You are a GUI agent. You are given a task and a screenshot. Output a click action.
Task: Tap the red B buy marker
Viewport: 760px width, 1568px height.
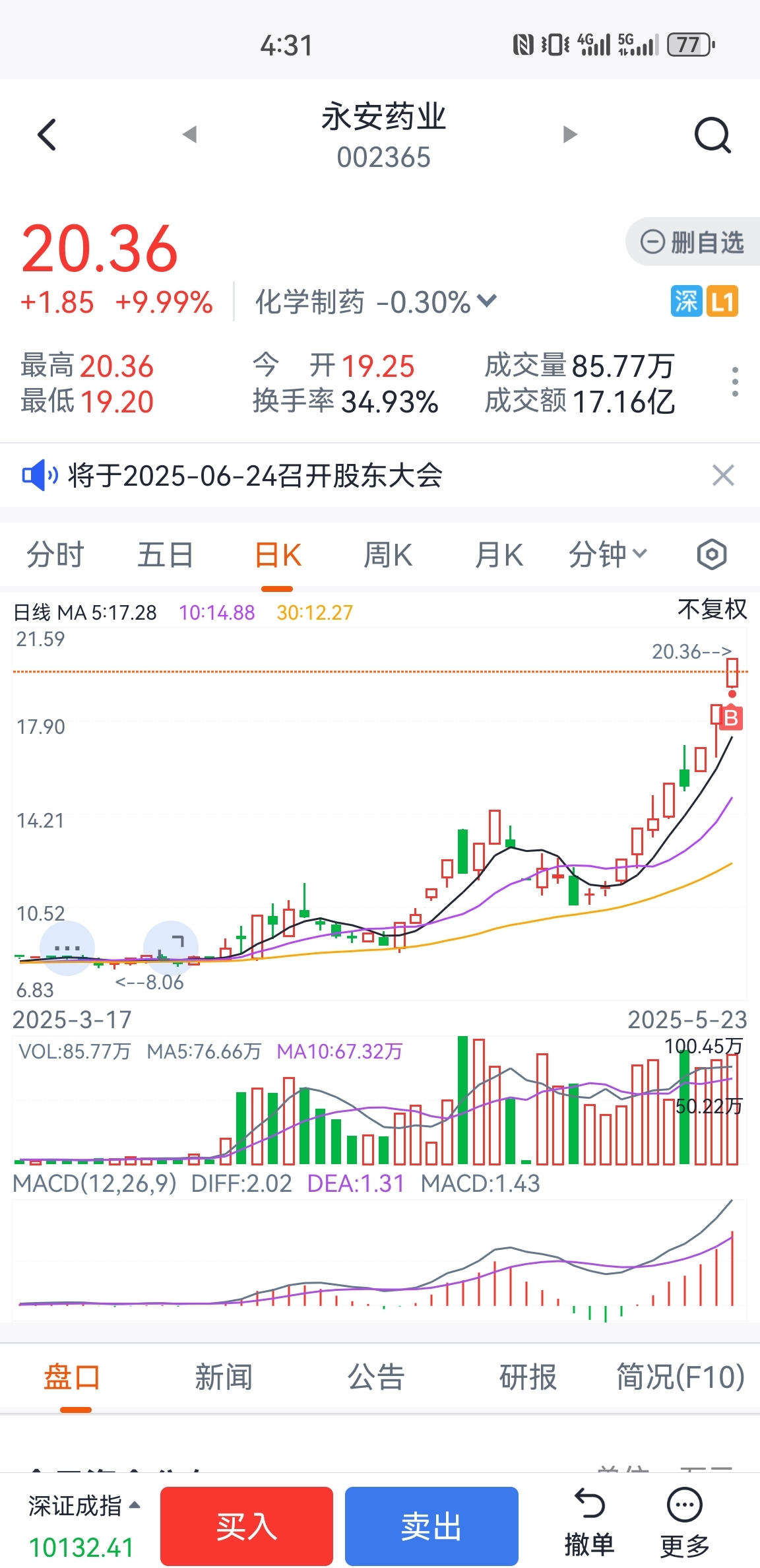pos(731,718)
